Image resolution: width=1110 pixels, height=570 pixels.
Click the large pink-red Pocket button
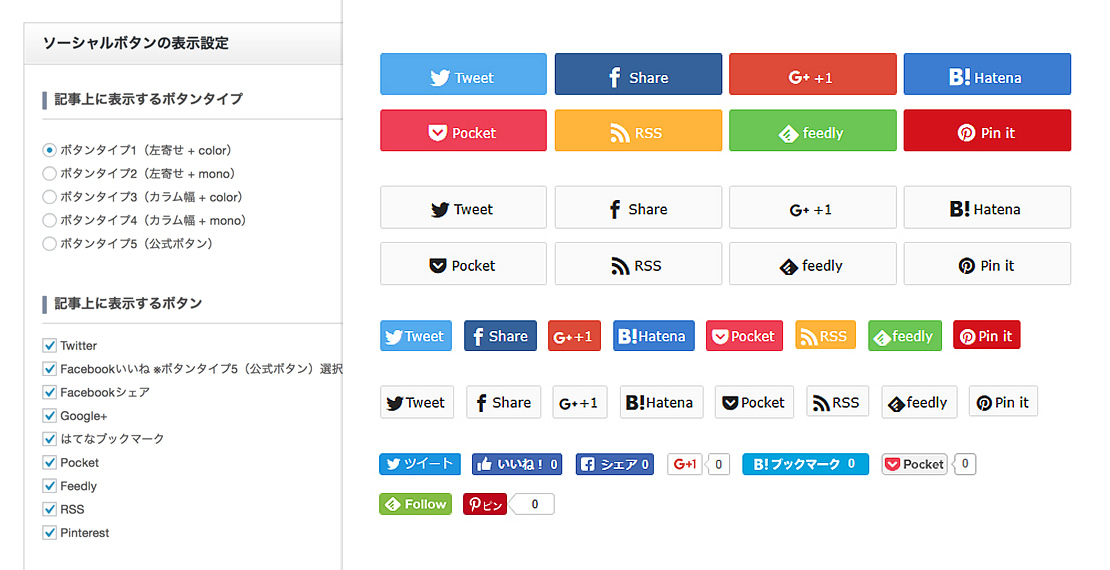click(x=464, y=130)
